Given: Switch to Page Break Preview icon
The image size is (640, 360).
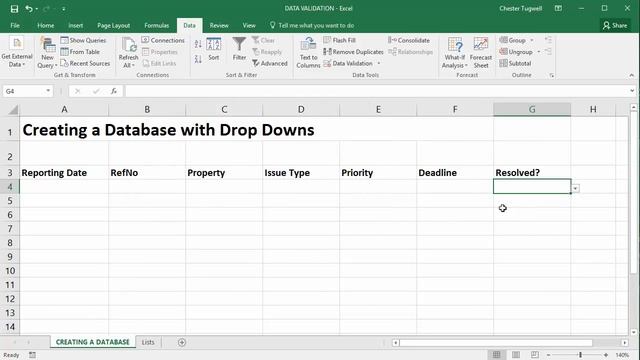Looking at the screenshot, I should click(535, 355).
